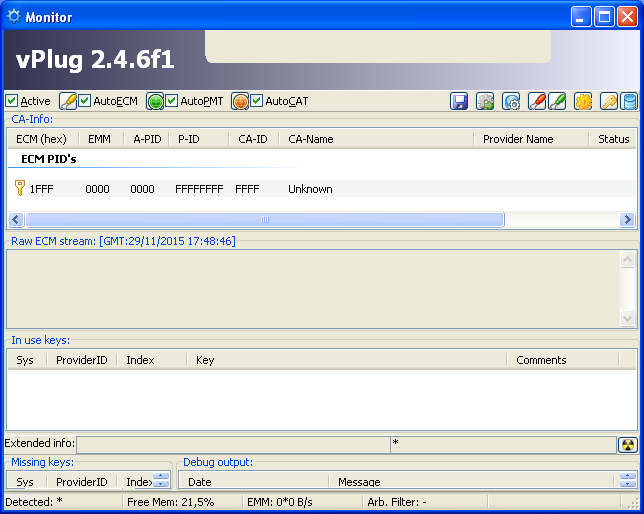This screenshot has width=644, height=514.
Task: Click the orange globe icon beside AutoCAT
Action: (240, 101)
